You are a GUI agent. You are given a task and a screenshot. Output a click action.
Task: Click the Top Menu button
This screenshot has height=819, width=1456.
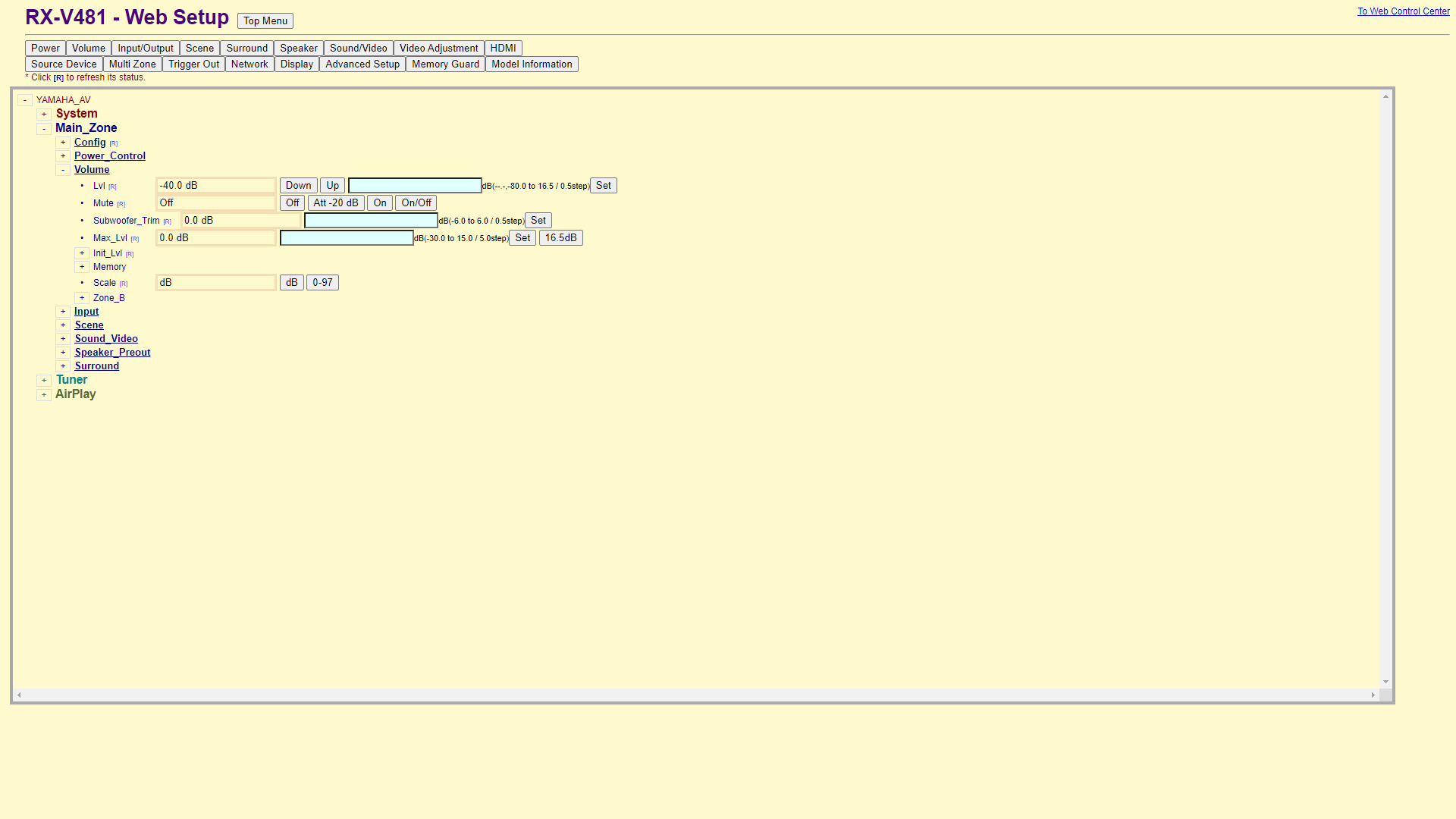[x=265, y=21]
